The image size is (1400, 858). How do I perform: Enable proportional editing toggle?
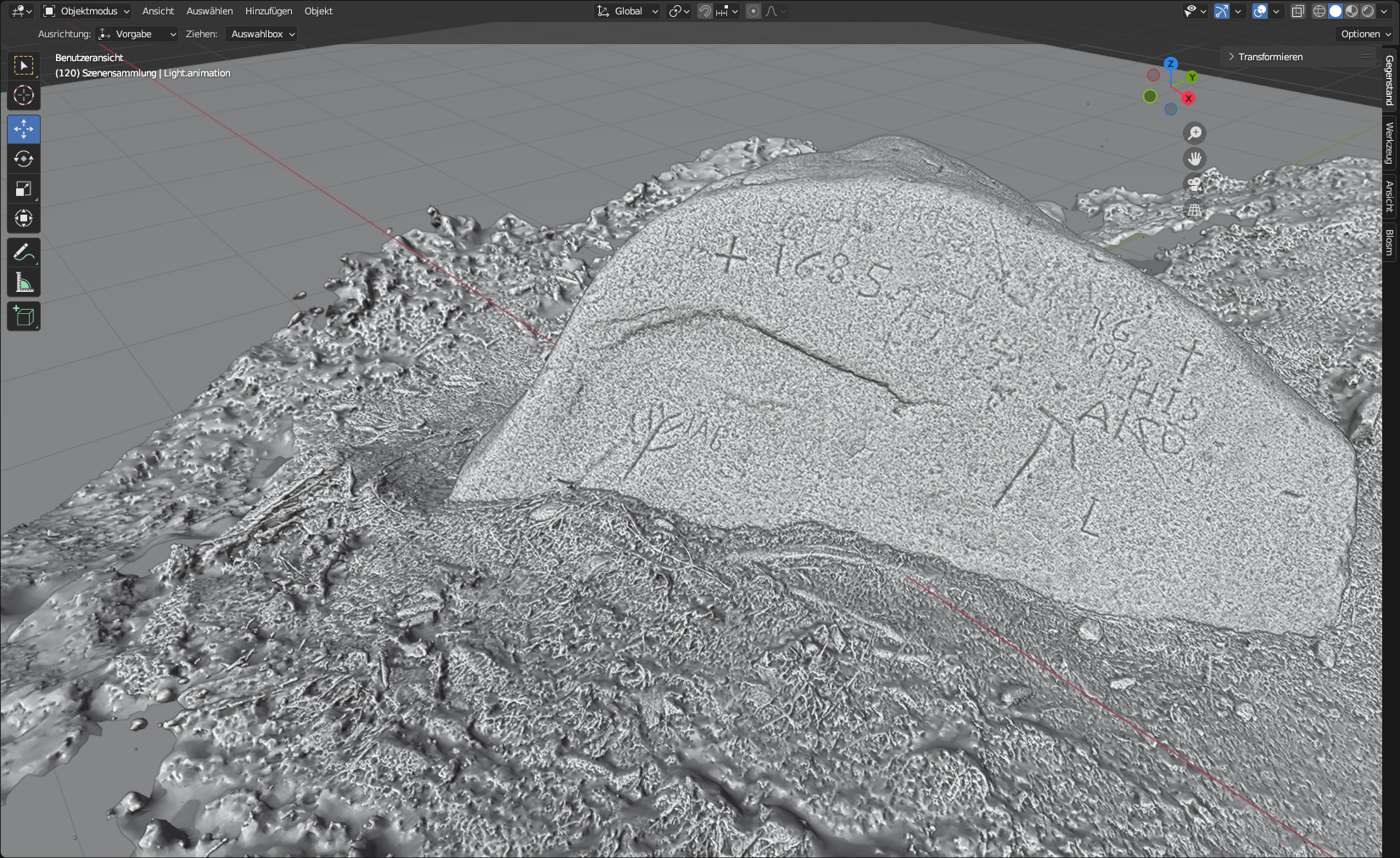pos(753,11)
